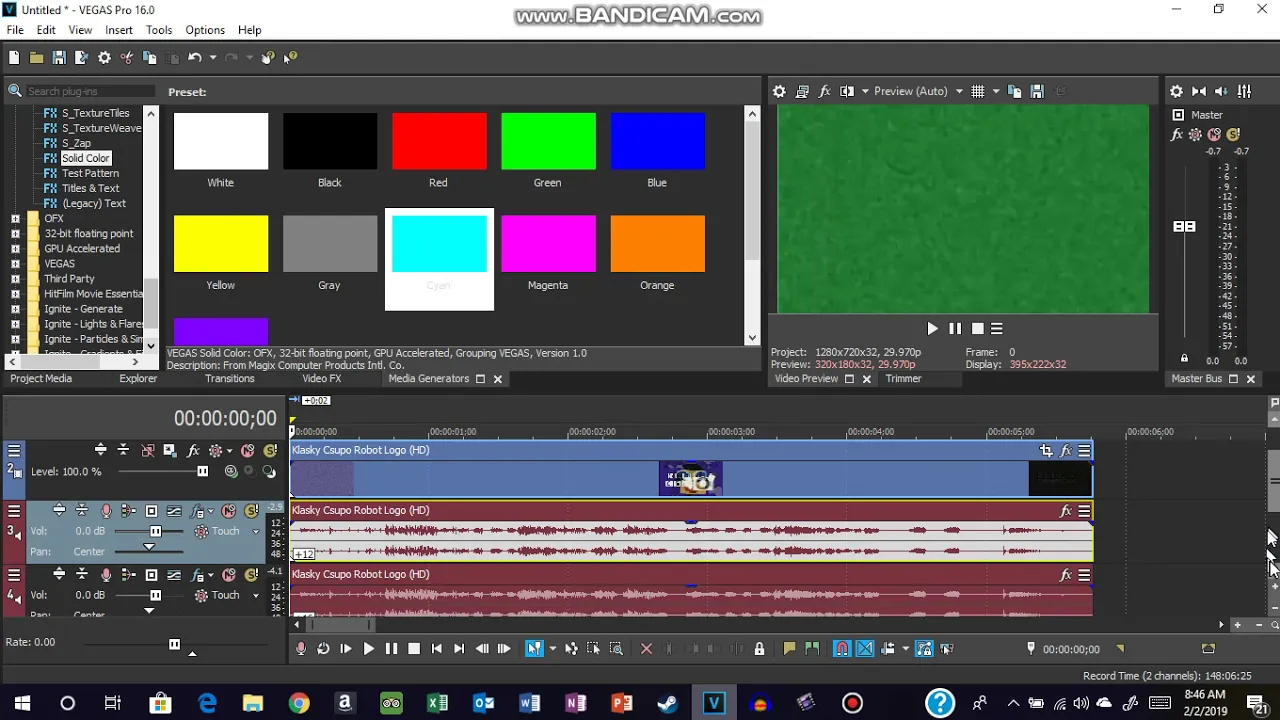The height and width of the screenshot is (720, 1280).
Task: Switch to the Video FX tab
Action: [322, 379]
